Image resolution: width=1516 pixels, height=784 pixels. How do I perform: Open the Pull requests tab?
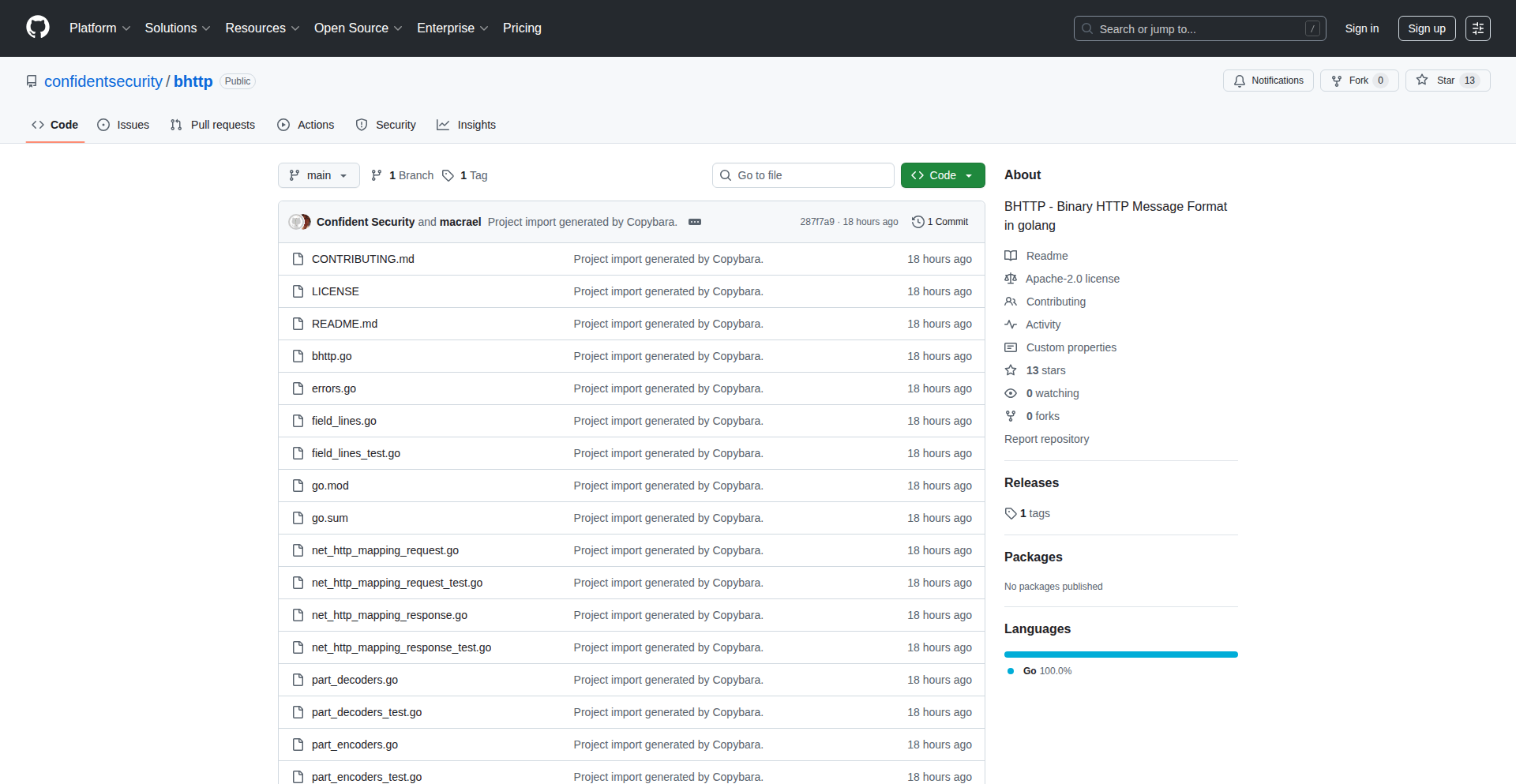pyautogui.click(x=212, y=125)
